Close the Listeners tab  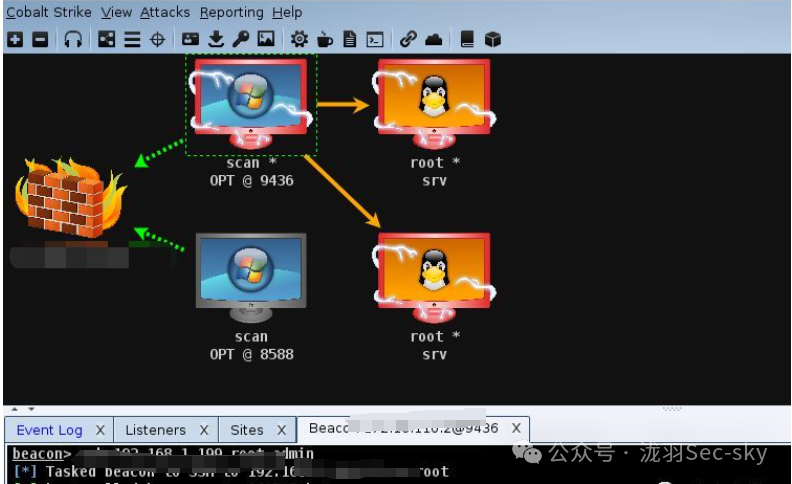coord(204,430)
